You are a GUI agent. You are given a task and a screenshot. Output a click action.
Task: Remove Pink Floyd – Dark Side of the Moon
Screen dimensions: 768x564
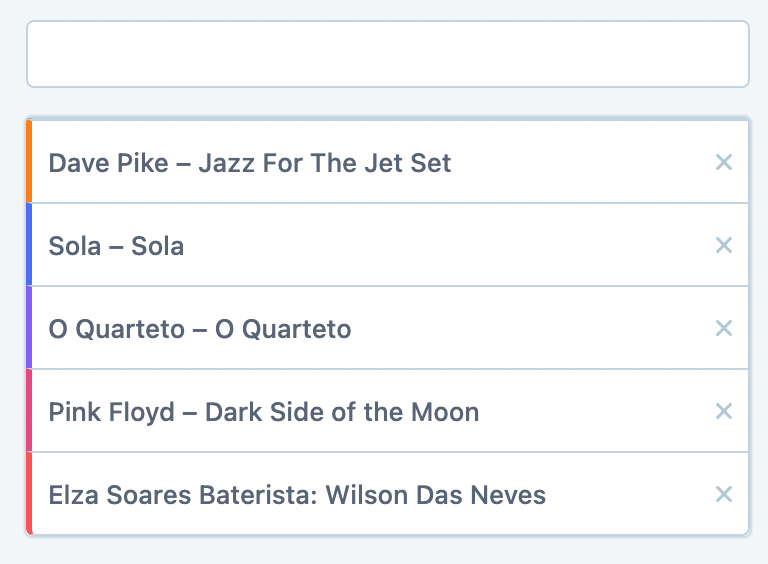coord(724,411)
